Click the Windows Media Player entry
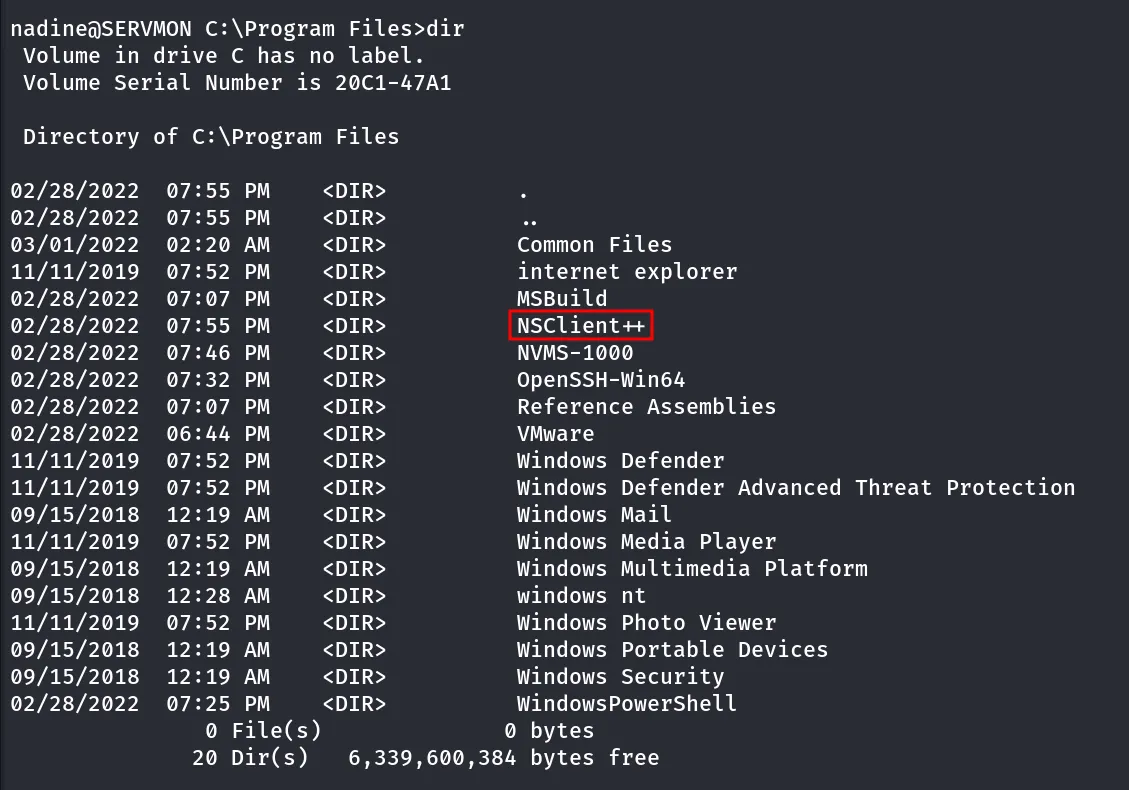This screenshot has height=790, width=1129. (646, 542)
